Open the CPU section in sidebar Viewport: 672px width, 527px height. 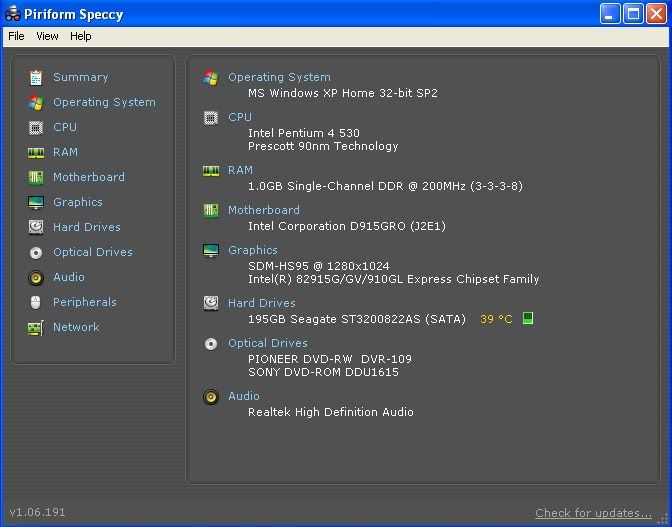coord(65,127)
